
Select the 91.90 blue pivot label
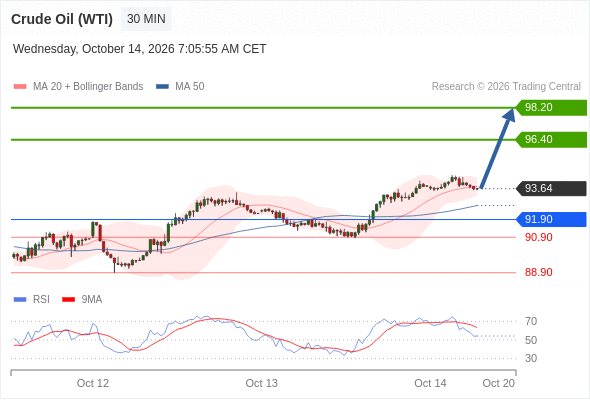[x=551, y=219]
